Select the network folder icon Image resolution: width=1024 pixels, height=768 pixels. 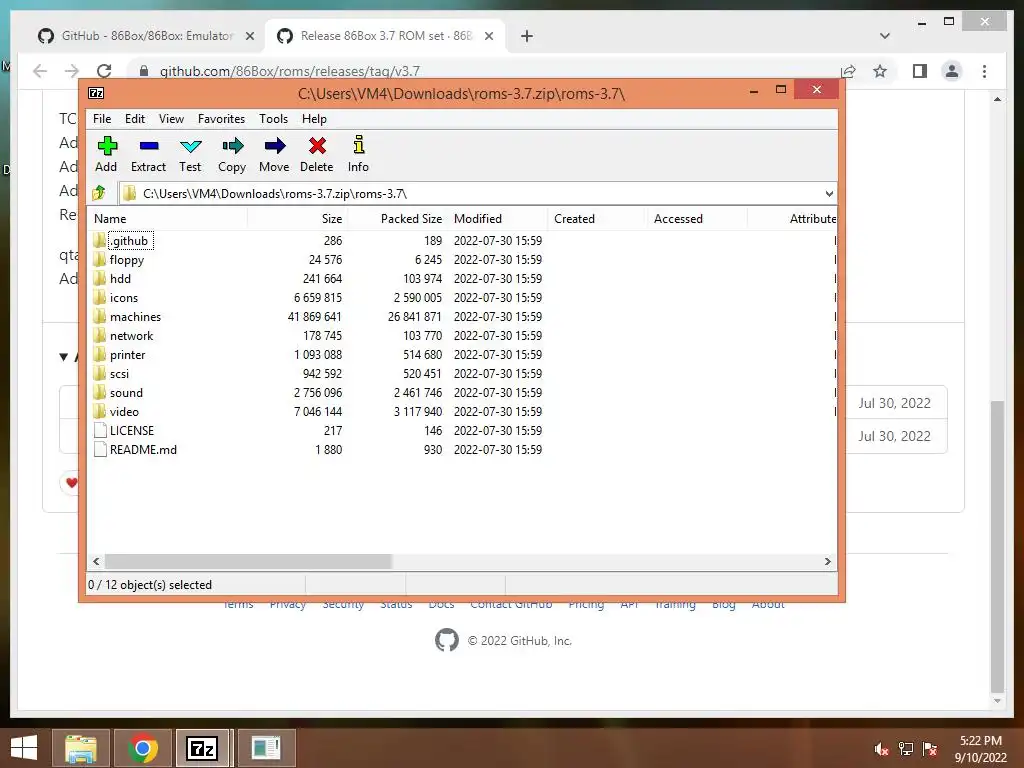point(99,335)
